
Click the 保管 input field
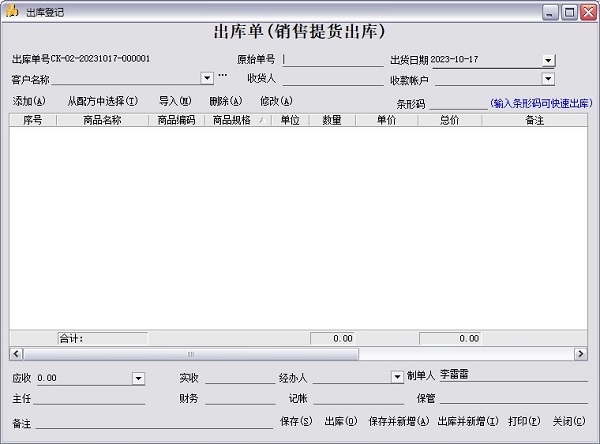click(x=514, y=398)
